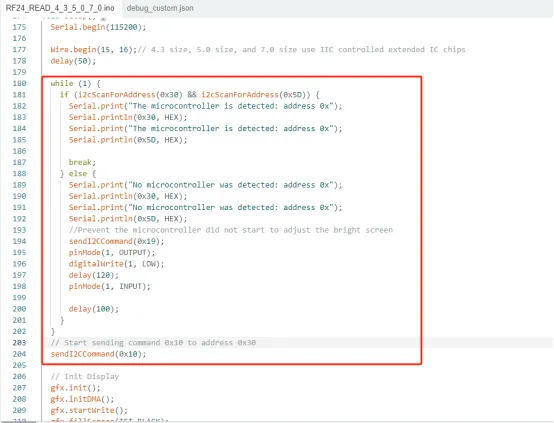Click Serial.println(0x30, HEX); on line 183

point(128,117)
